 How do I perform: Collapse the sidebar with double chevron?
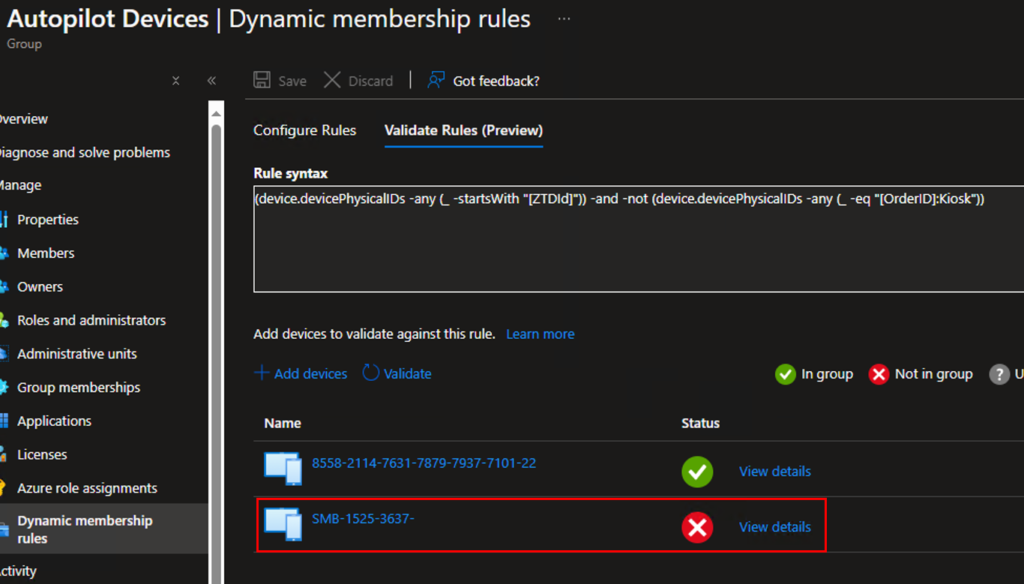click(212, 81)
